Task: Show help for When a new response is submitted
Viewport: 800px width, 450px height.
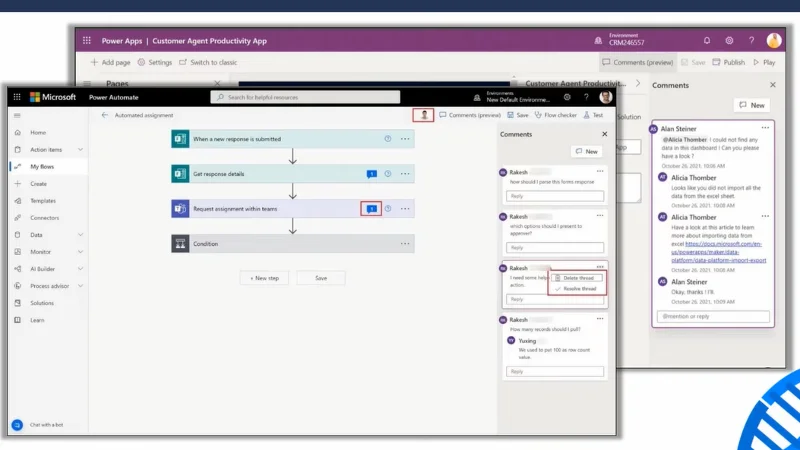Action: point(388,139)
